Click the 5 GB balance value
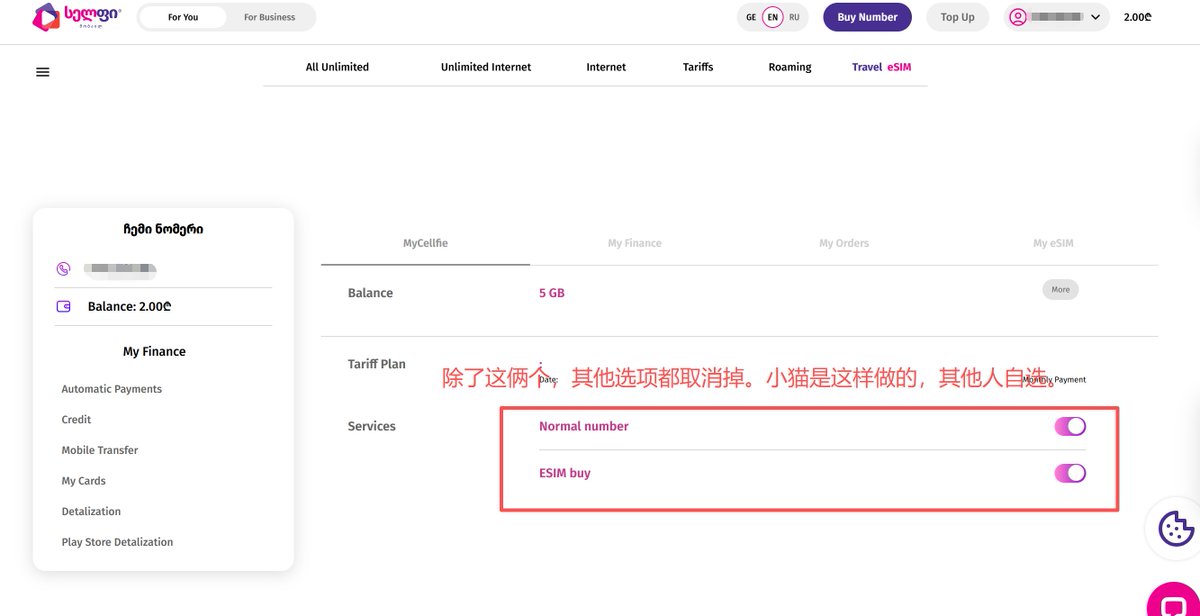Image resolution: width=1200 pixels, height=616 pixels. [x=552, y=293]
